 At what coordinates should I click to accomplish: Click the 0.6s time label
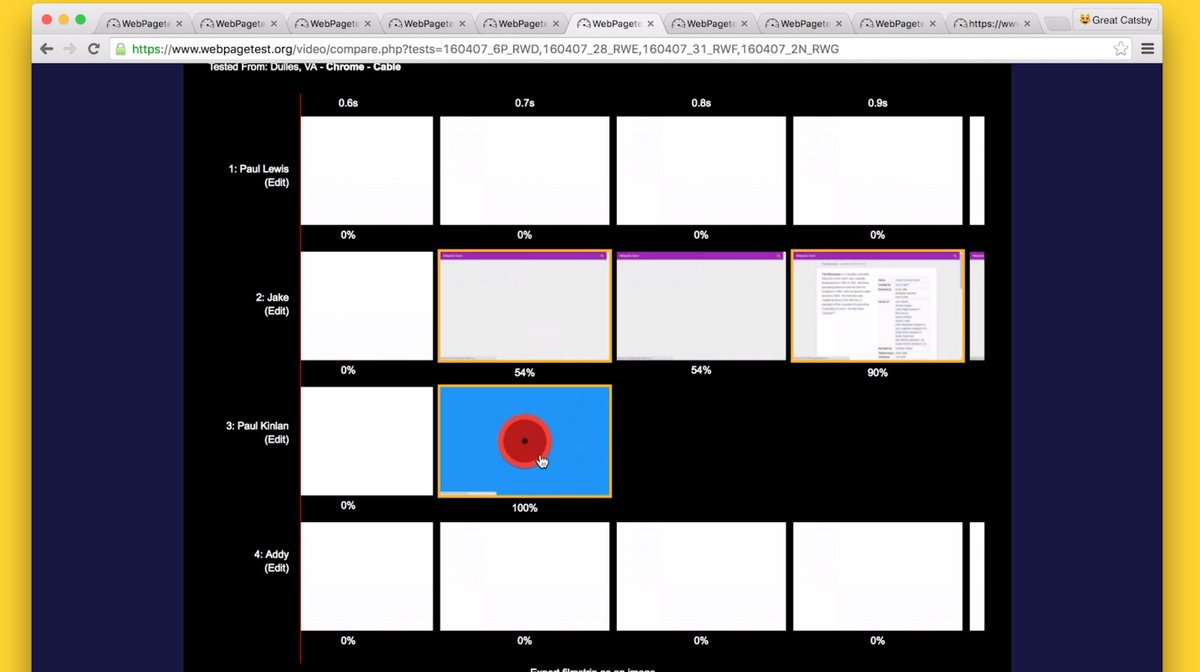(348, 103)
